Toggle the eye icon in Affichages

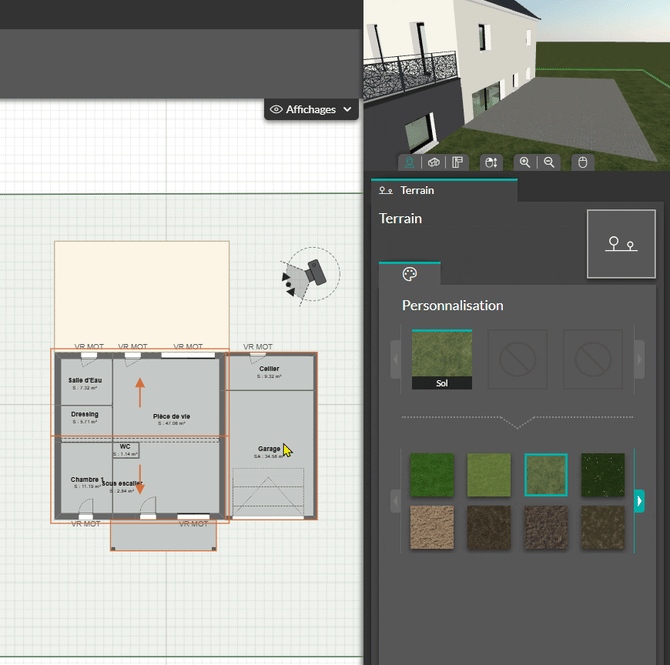point(276,110)
